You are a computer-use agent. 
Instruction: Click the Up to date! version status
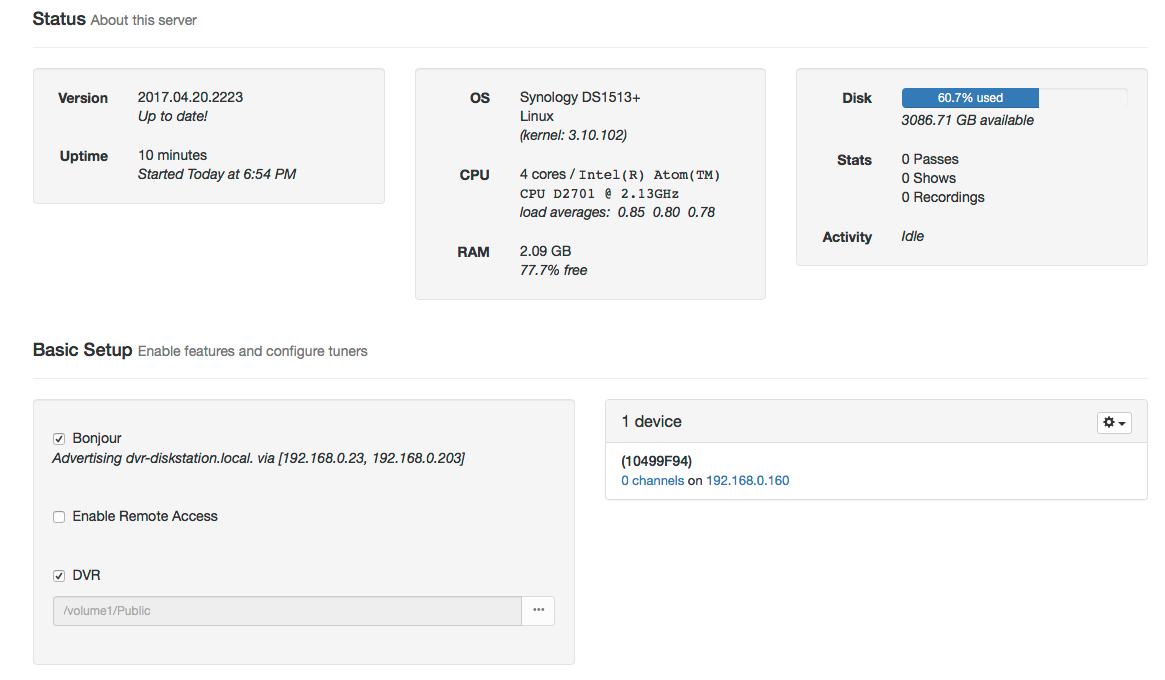(172, 117)
